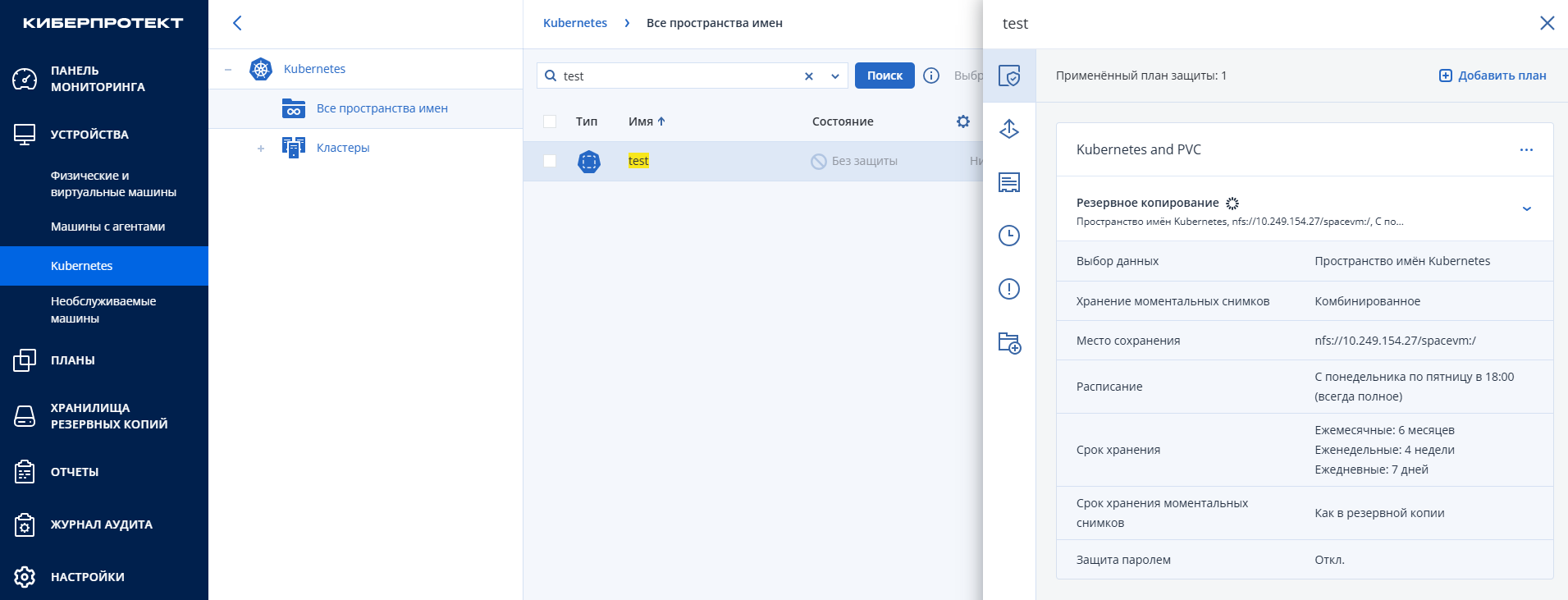Open the activities clock tab icon
1568x600 pixels.
[x=1009, y=236]
